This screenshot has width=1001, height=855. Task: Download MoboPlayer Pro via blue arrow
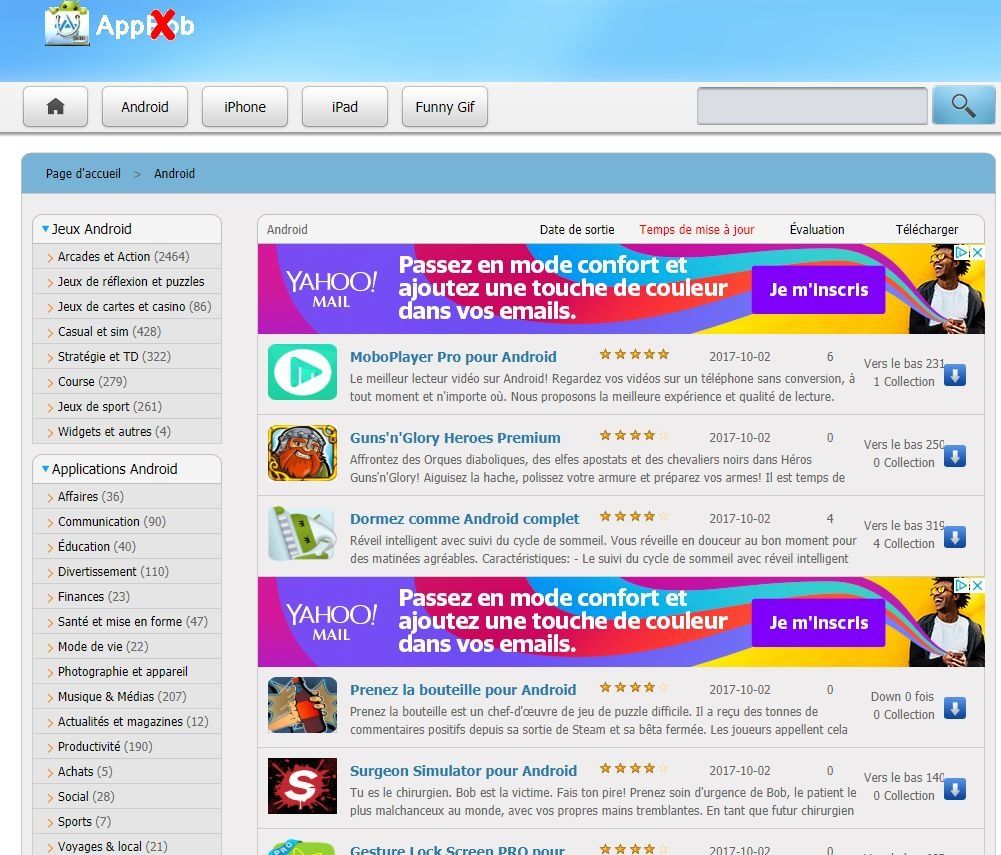[x=955, y=375]
